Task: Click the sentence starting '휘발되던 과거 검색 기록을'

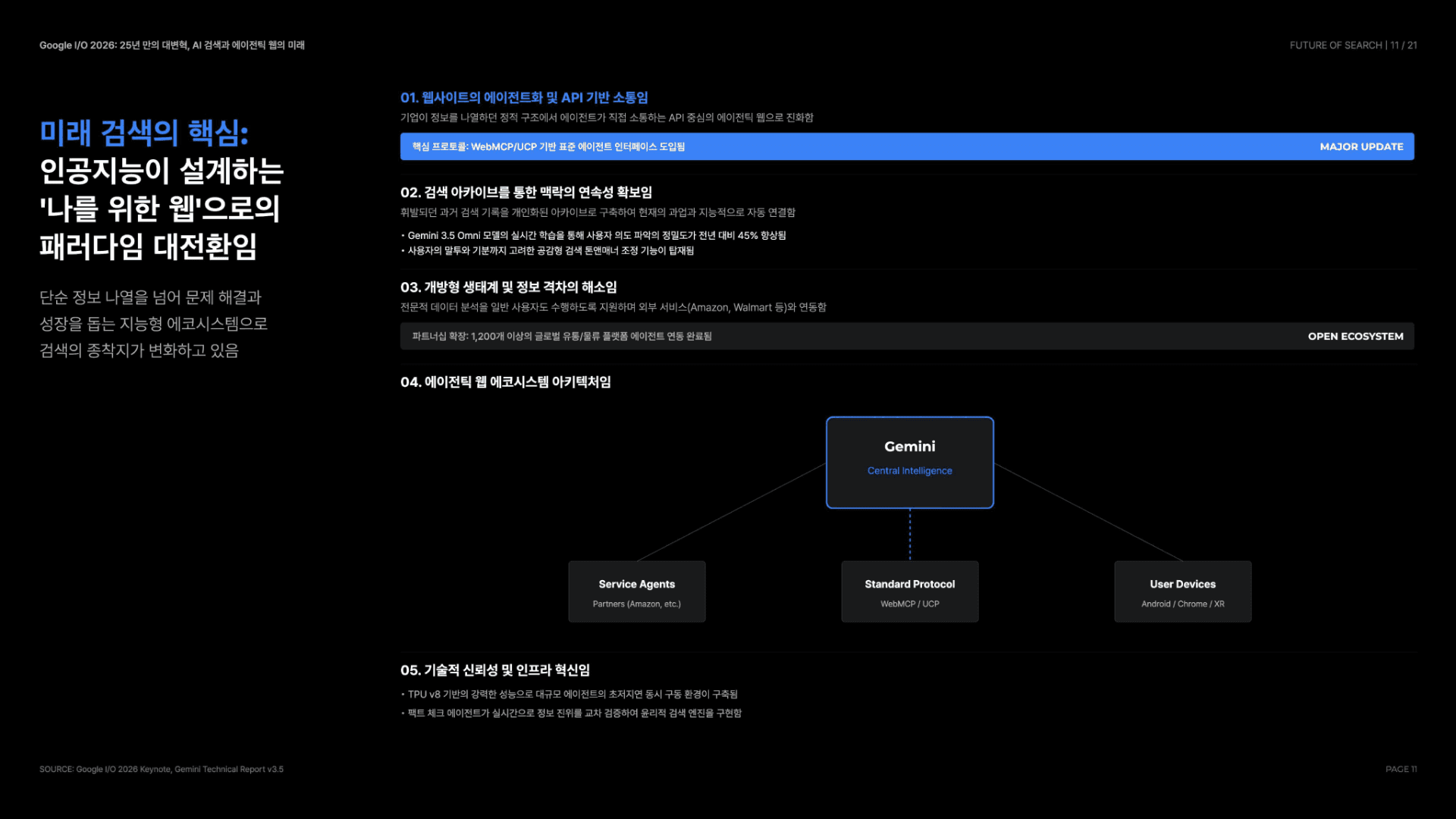Action: [x=598, y=212]
